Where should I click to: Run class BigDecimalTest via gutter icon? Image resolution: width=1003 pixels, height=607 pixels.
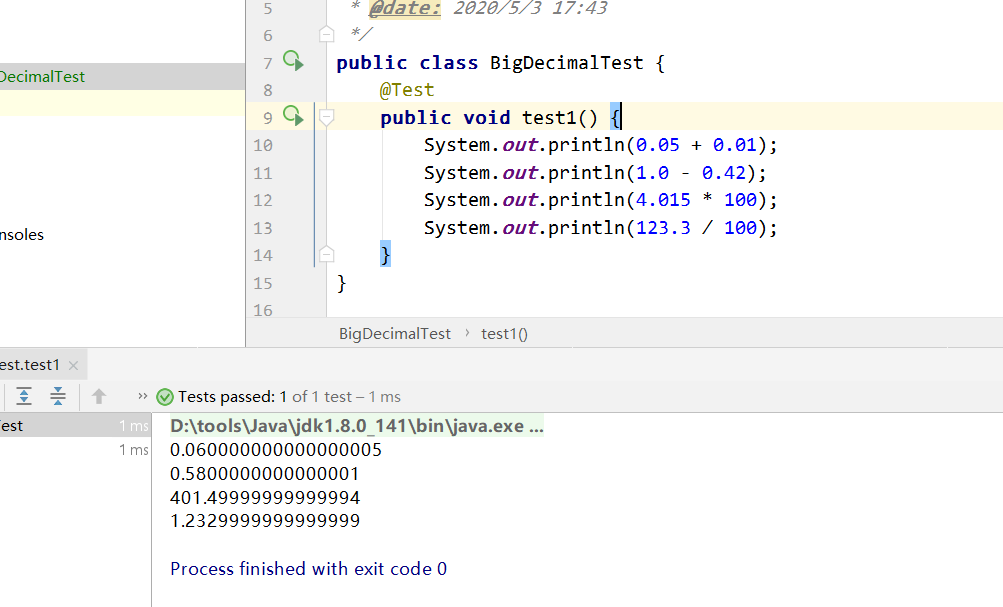293,61
